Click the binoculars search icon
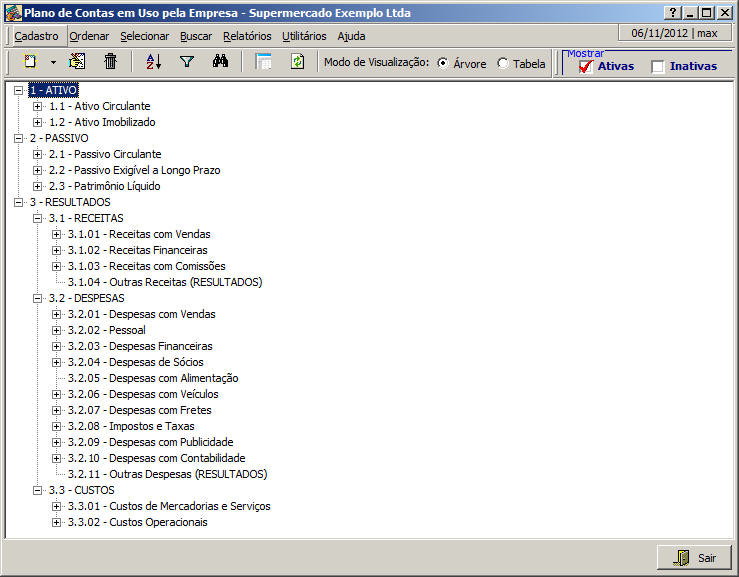The width and height of the screenshot is (739, 577). click(x=222, y=62)
